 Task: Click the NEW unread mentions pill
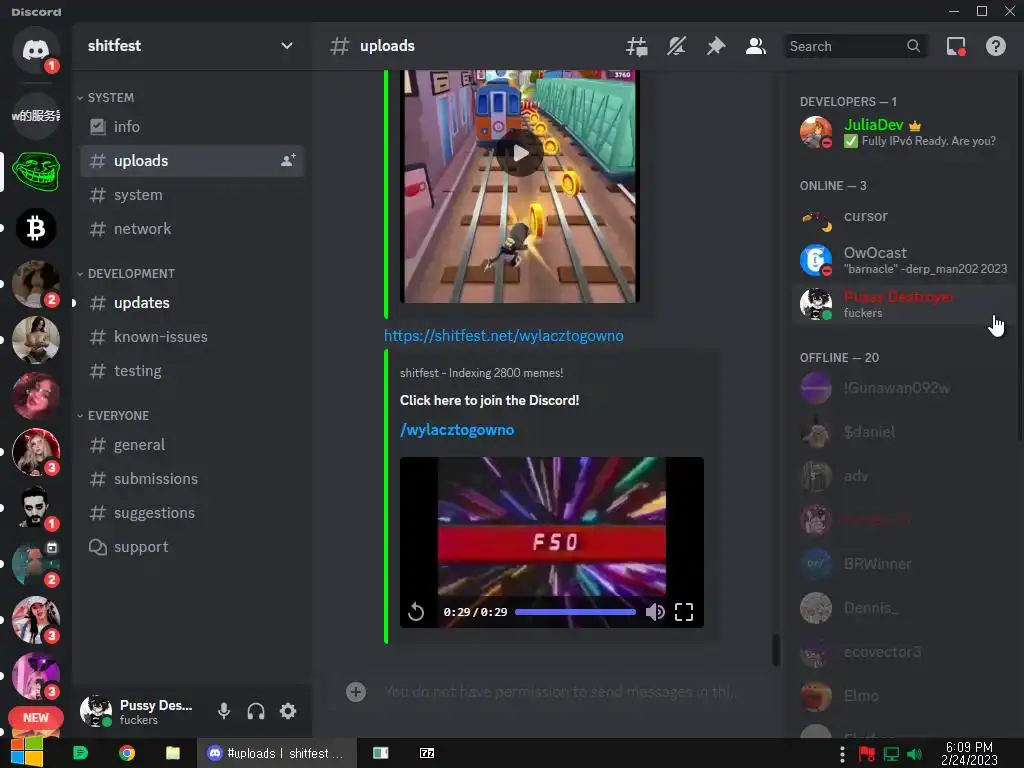pyautogui.click(x=35, y=717)
